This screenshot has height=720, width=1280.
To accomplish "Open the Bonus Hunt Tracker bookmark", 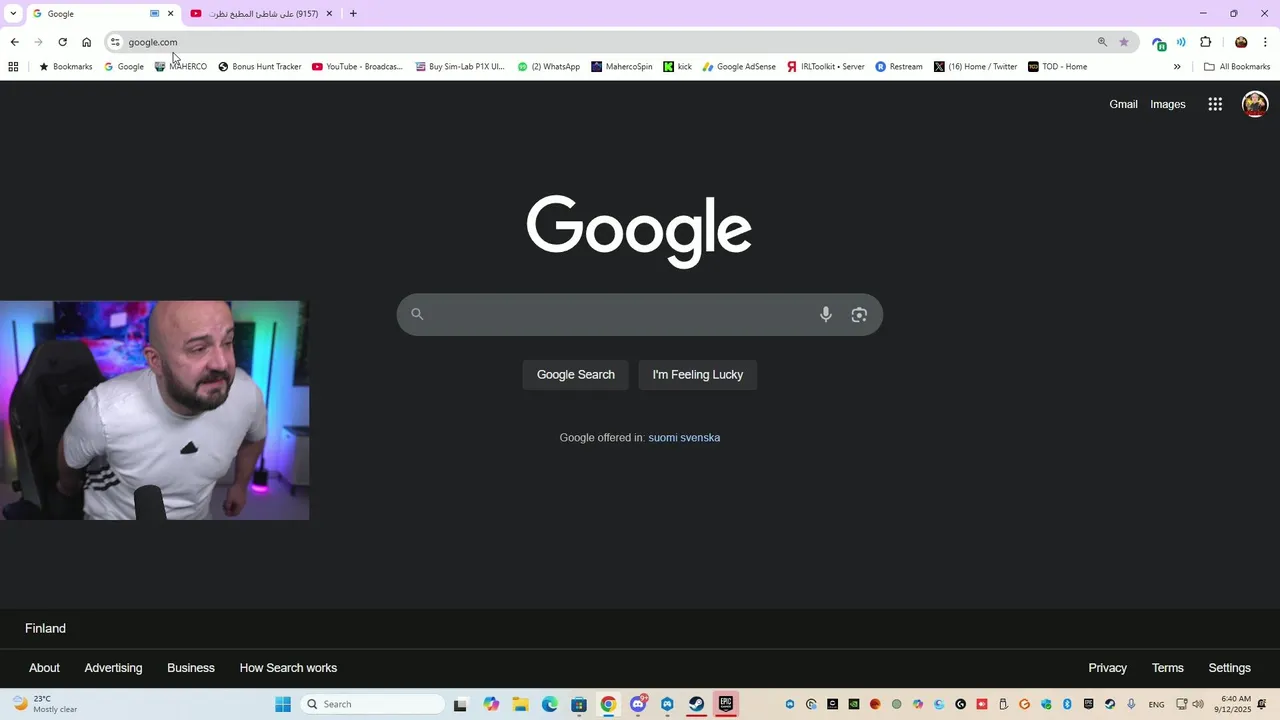I will pyautogui.click(x=260, y=67).
